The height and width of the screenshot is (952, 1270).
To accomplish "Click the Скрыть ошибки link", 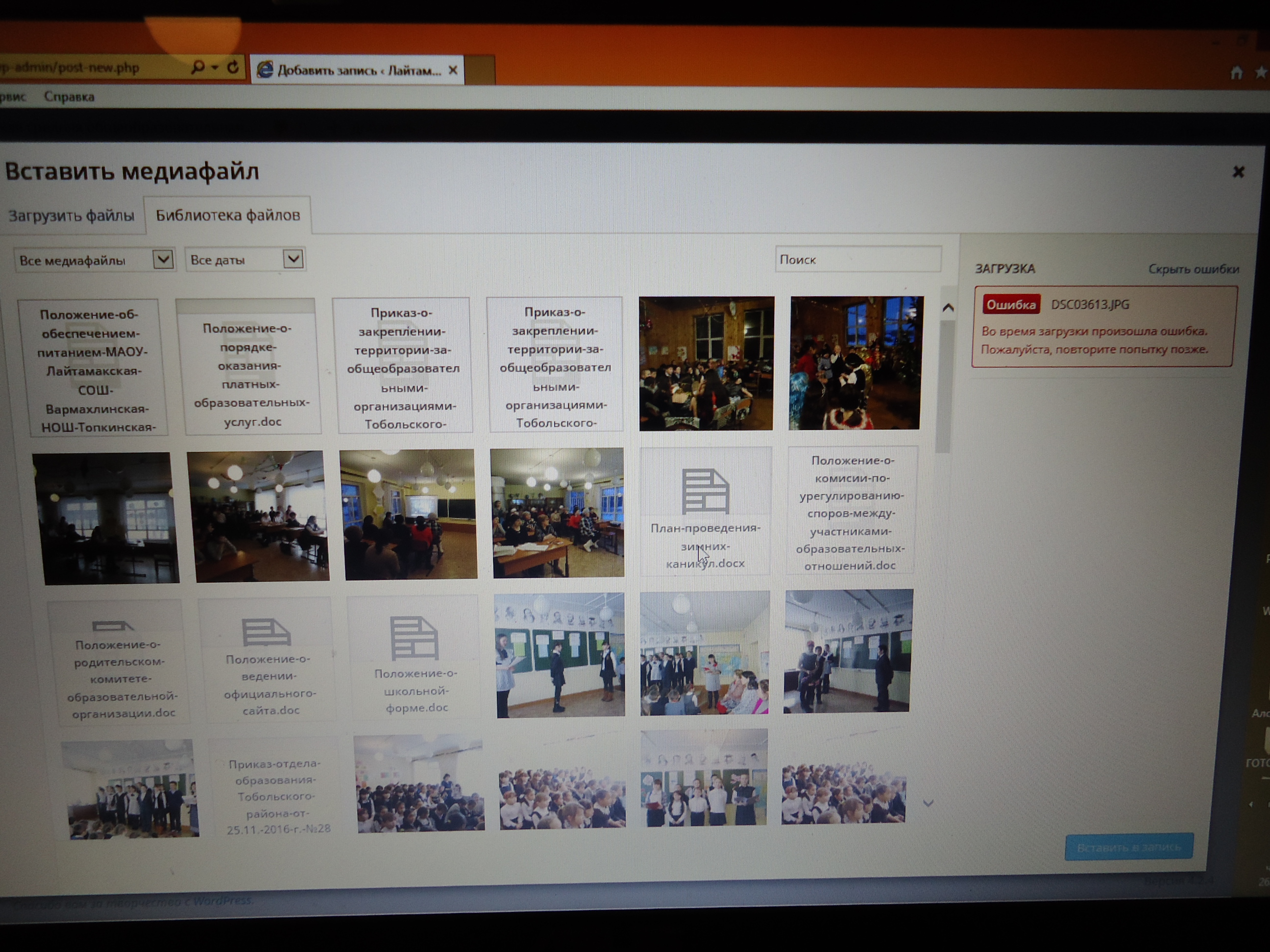I will coord(1193,269).
